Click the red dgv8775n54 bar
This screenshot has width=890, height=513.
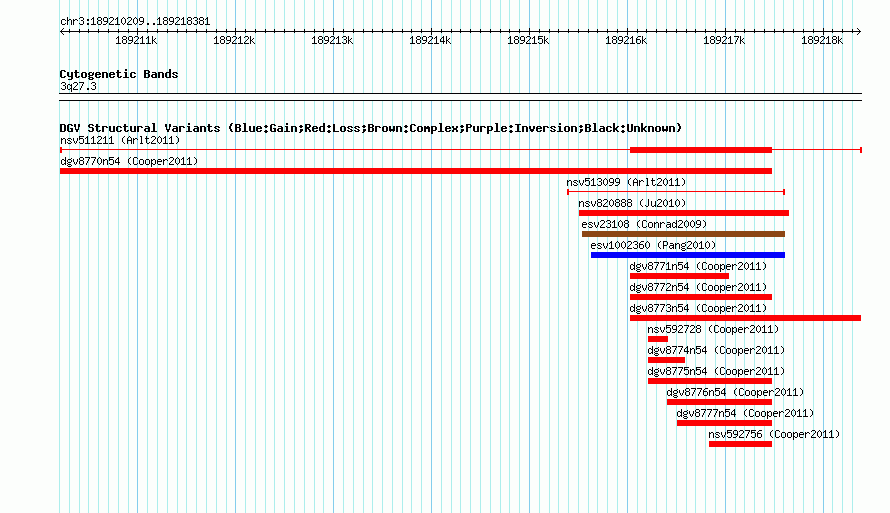click(710, 381)
